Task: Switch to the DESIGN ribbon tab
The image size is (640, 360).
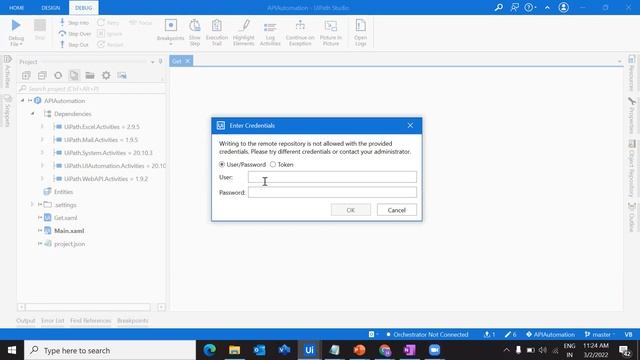Action: [x=51, y=8]
